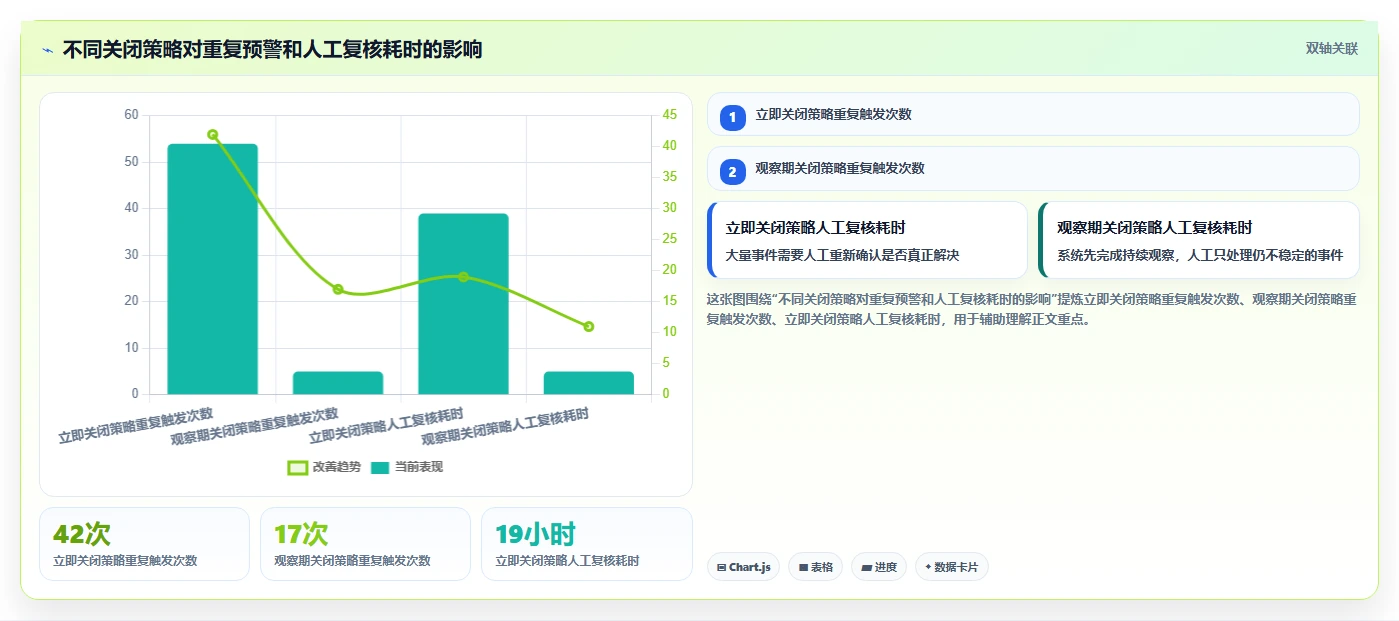Click the tallest bar for 立即关闭策略重复触发次数
Viewport: 1399px width, 621px height.
(212, 269)
